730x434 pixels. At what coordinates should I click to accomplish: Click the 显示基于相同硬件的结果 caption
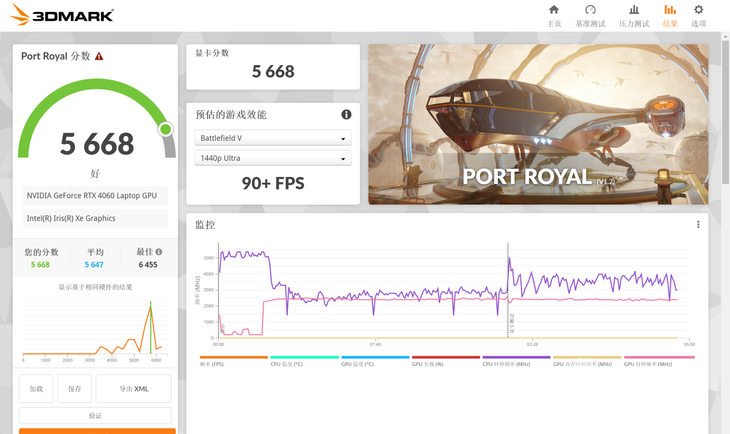click(95, 287)
